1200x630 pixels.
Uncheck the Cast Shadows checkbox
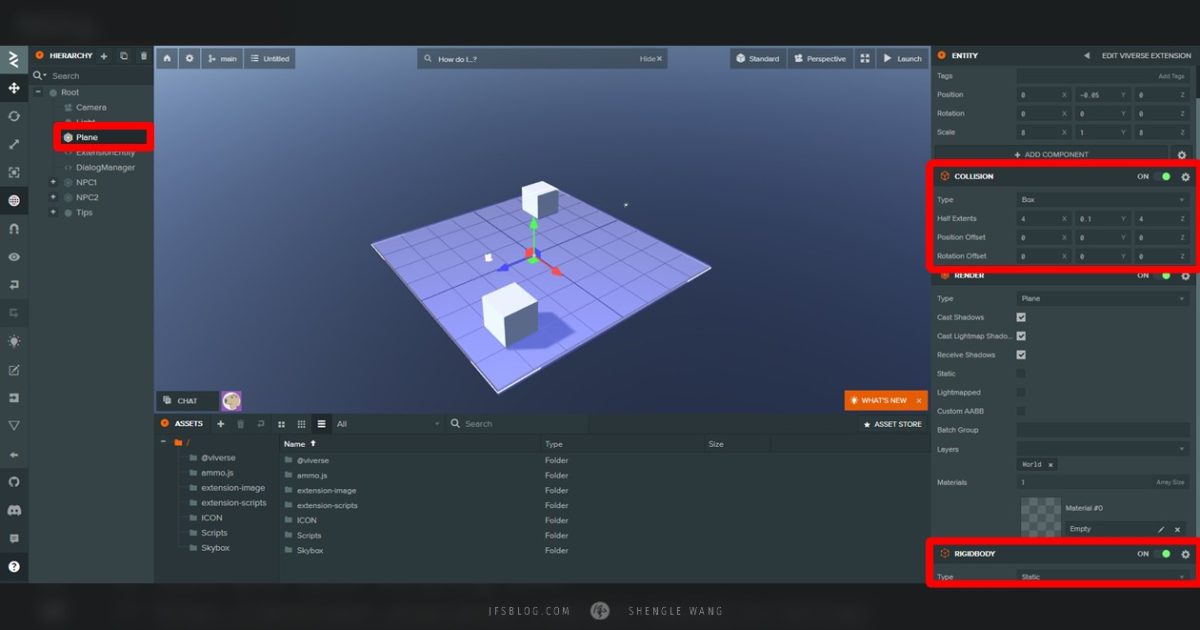1020,317
